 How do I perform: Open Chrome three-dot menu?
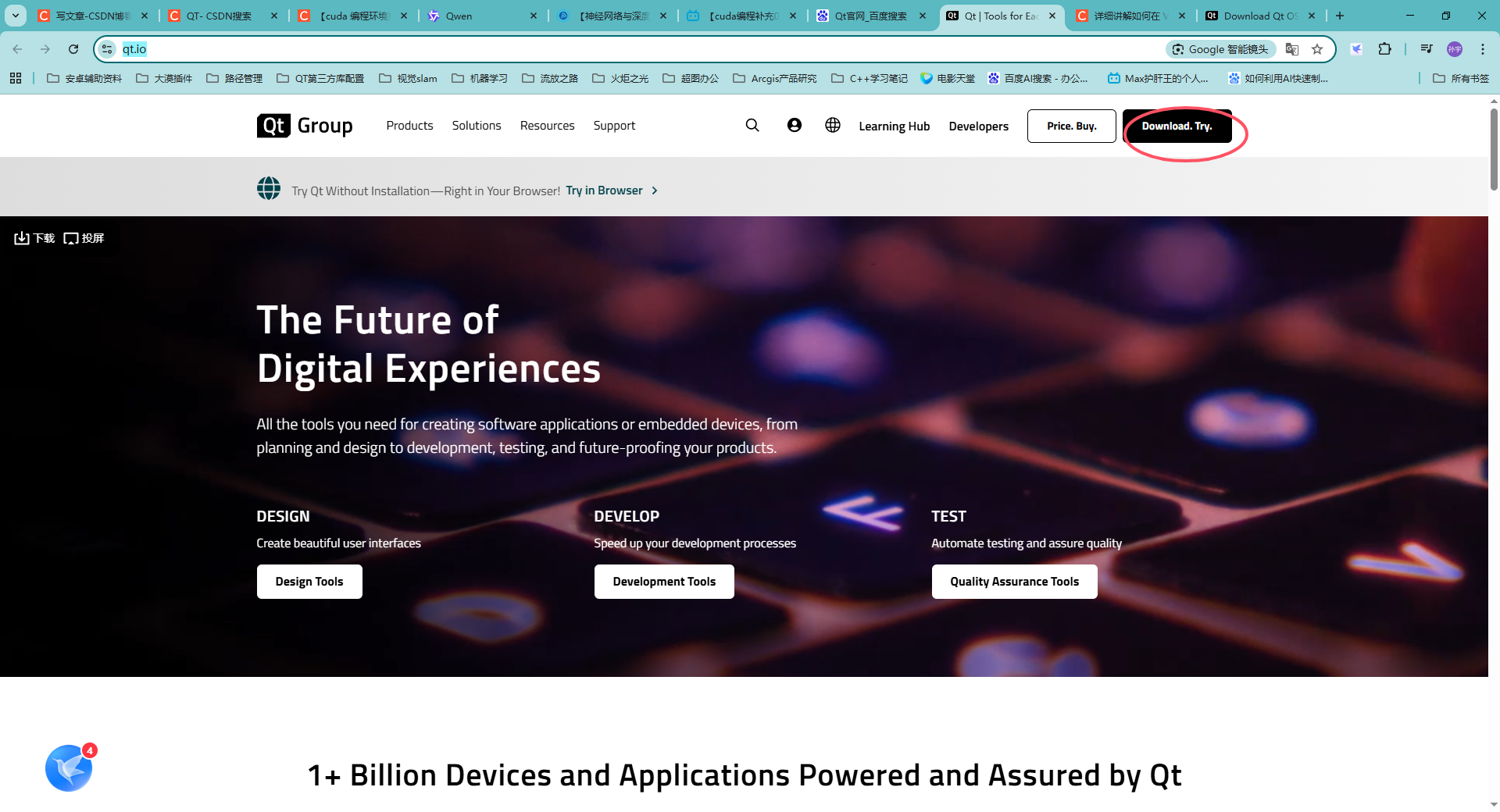[1483, 49]
